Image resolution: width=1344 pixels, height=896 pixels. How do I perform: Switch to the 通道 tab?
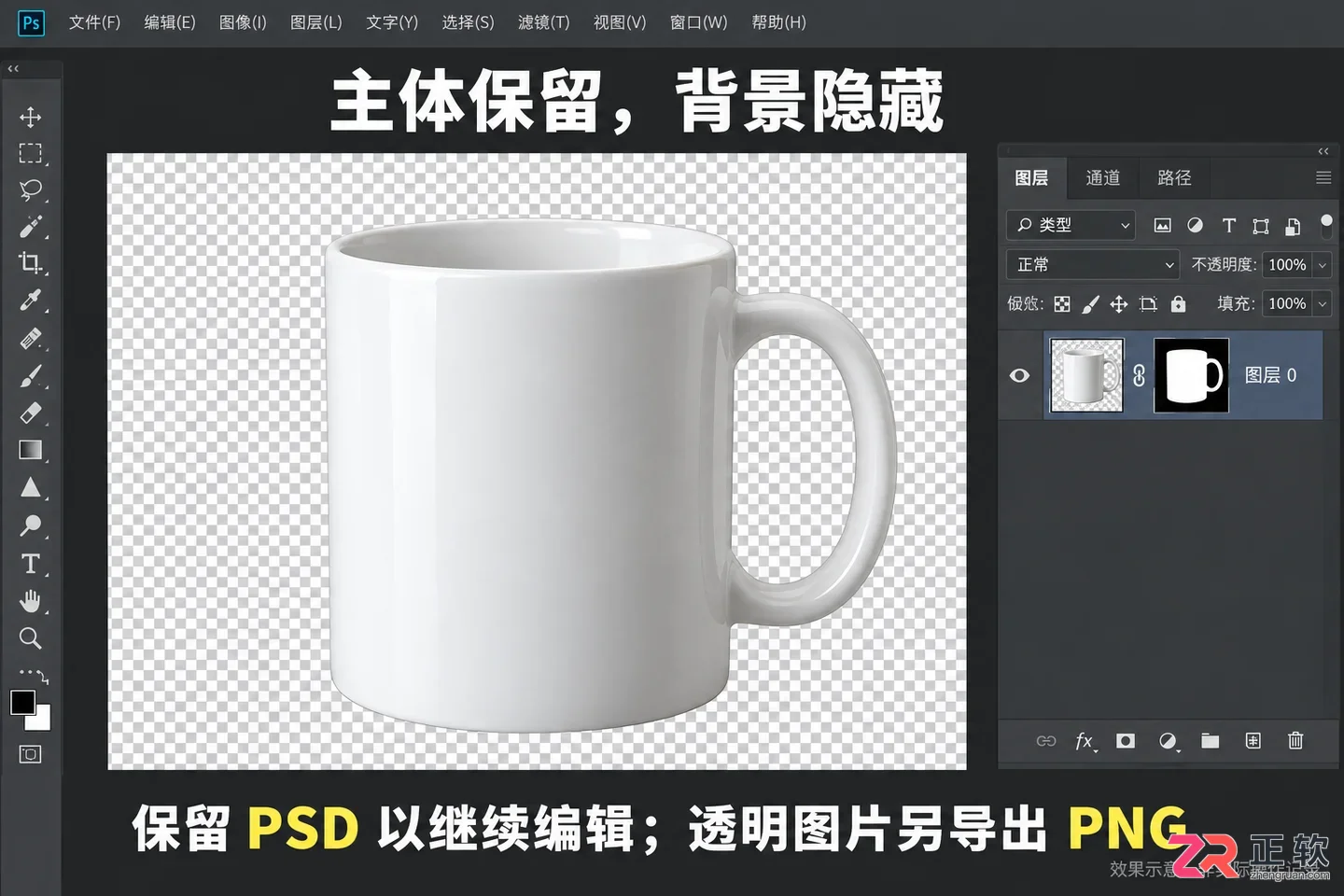[1102, 177]
